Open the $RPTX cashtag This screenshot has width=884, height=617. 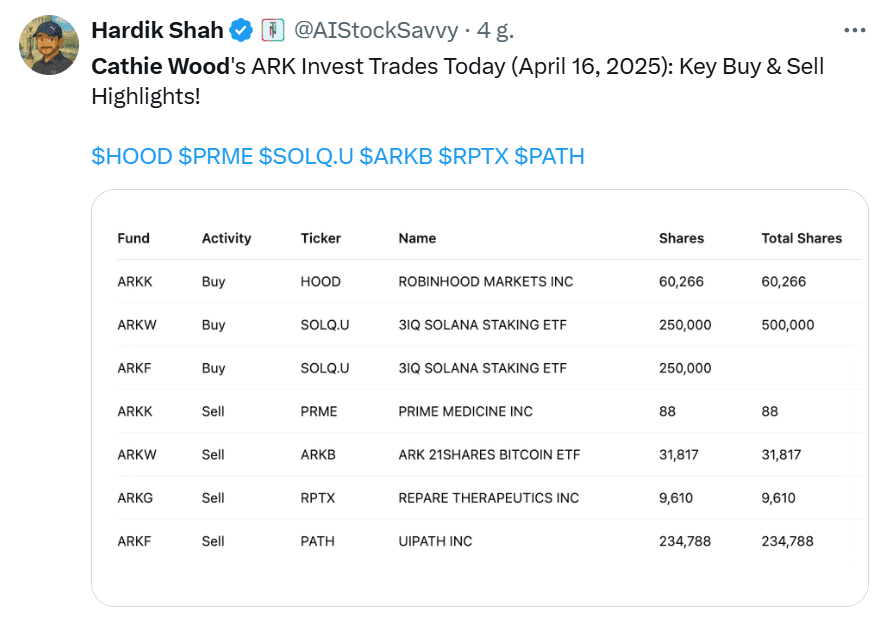click(473, 156)
